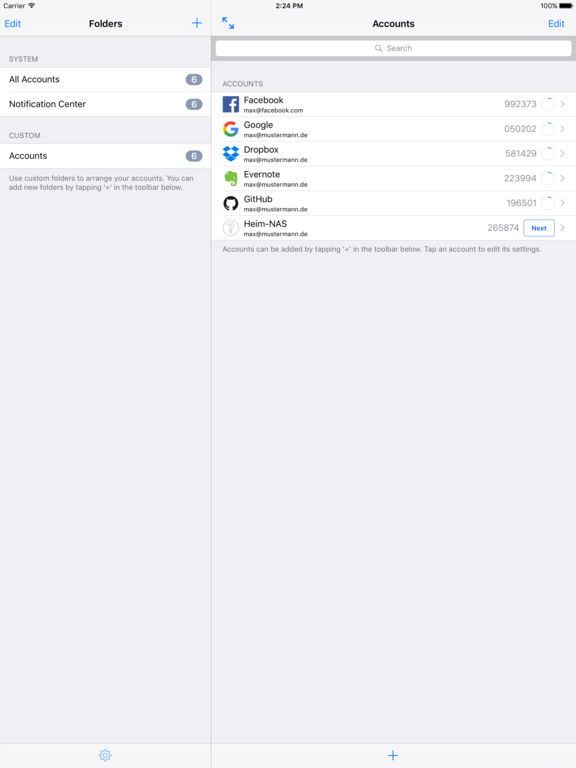The height and width of the screenshot is (768, 576).
Task: Focus the Search field
Action: pyautogui.click(x=393, y=48)
